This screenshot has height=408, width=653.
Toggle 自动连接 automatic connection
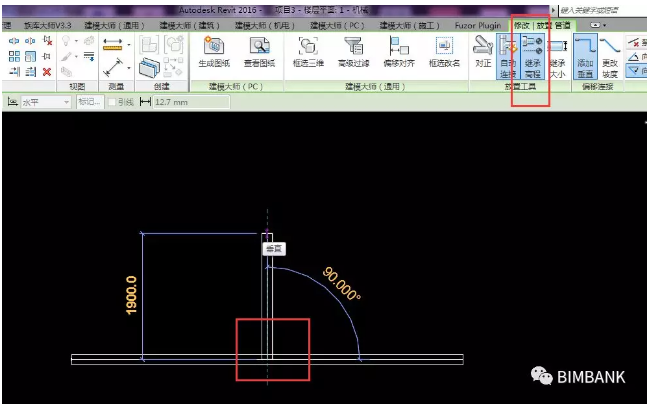tap(508, 57)
